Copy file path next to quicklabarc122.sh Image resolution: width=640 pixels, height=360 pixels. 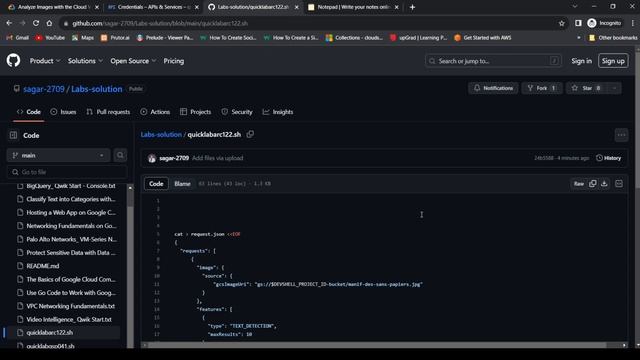(250, 134)
